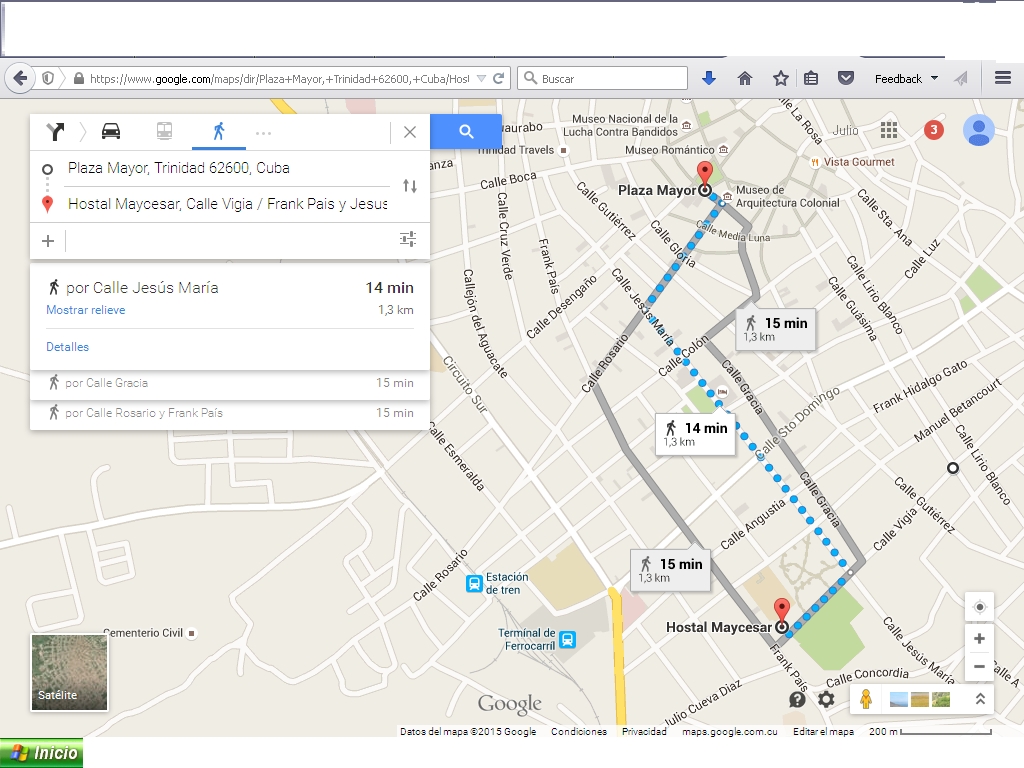Click the my location button
This screenshot has height=768, width=1024.
pyautogui.click(x=980, y=607)
